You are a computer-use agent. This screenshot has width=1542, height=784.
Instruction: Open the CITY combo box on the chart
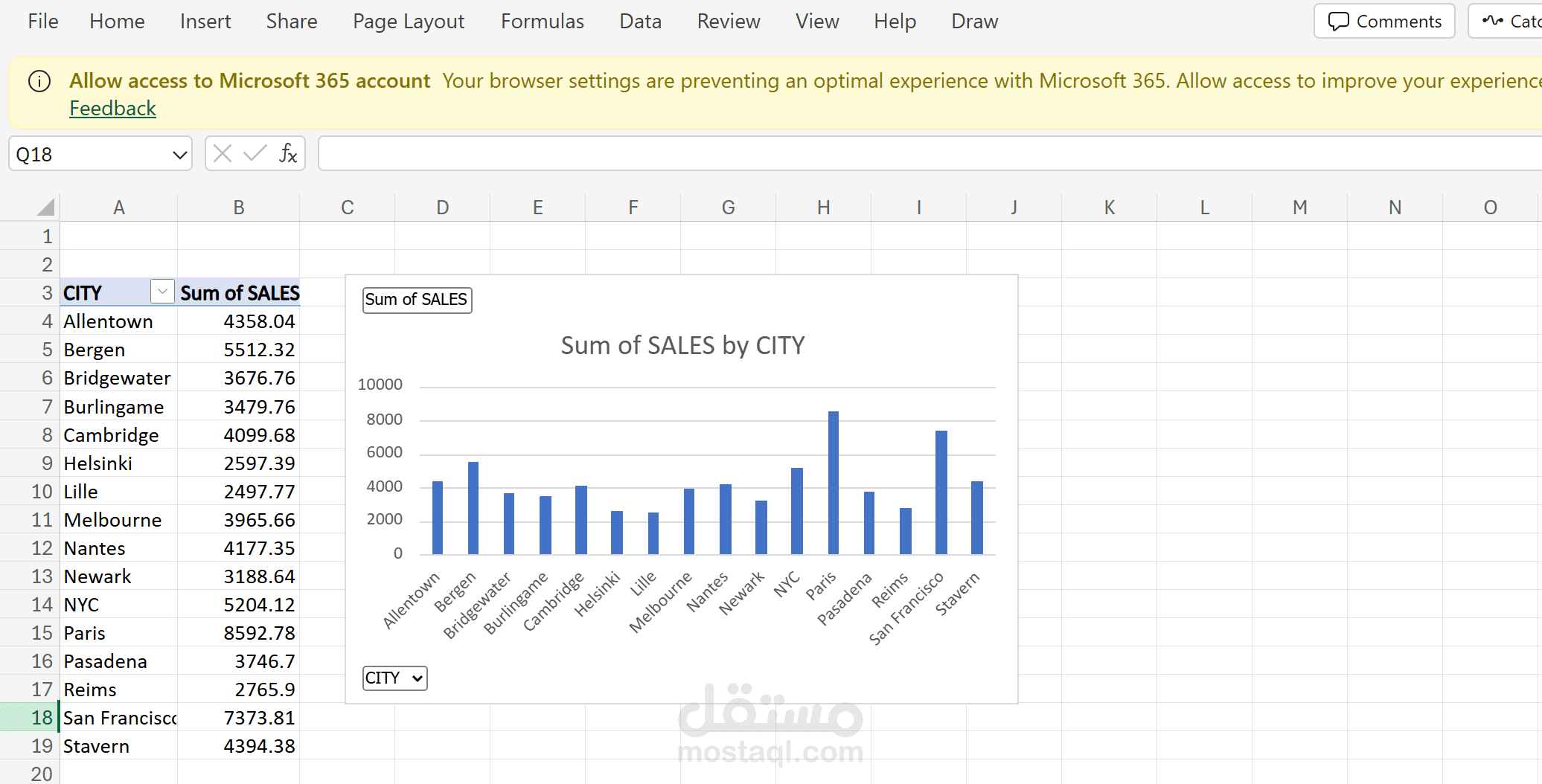(x=394, y=678)
